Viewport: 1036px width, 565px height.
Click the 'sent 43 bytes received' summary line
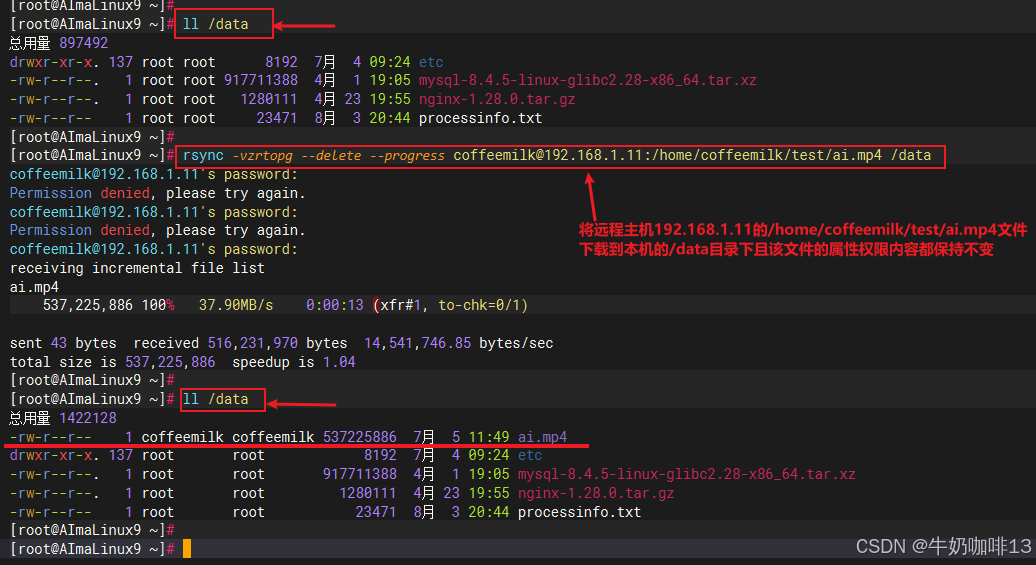tap(281, 343)
